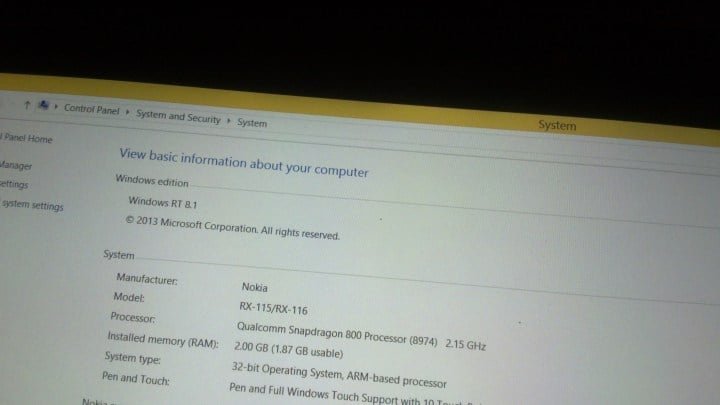
Task: Open the Remote settings sidebar link
Action: pos(14,184)
